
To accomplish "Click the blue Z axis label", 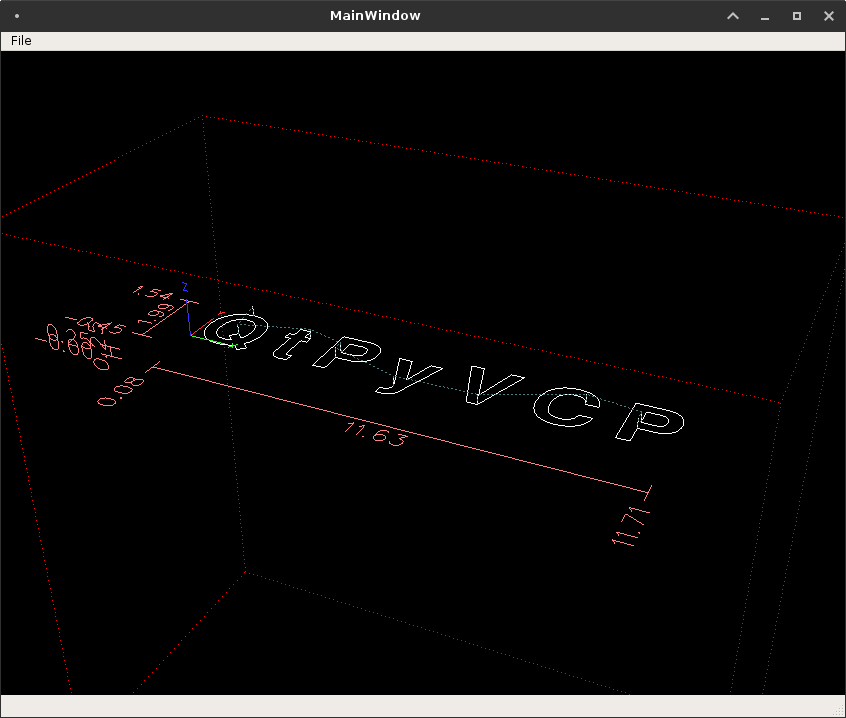I will (185, 286).
